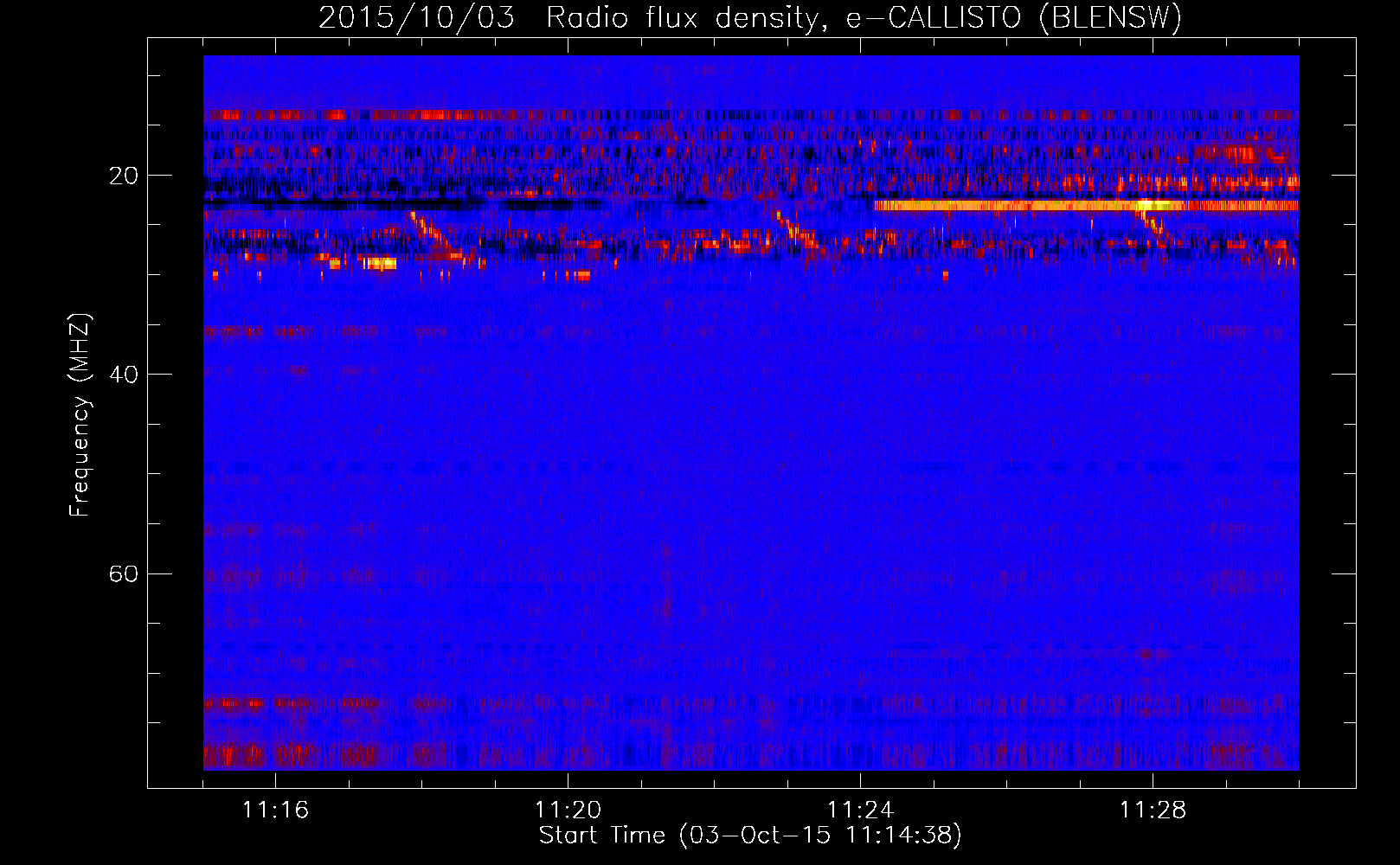Click the plot title '2015/10/03 Radio flux density, e-CALLISTO (BLENSW)'
Screen dimensions: 1400x865
749,18
